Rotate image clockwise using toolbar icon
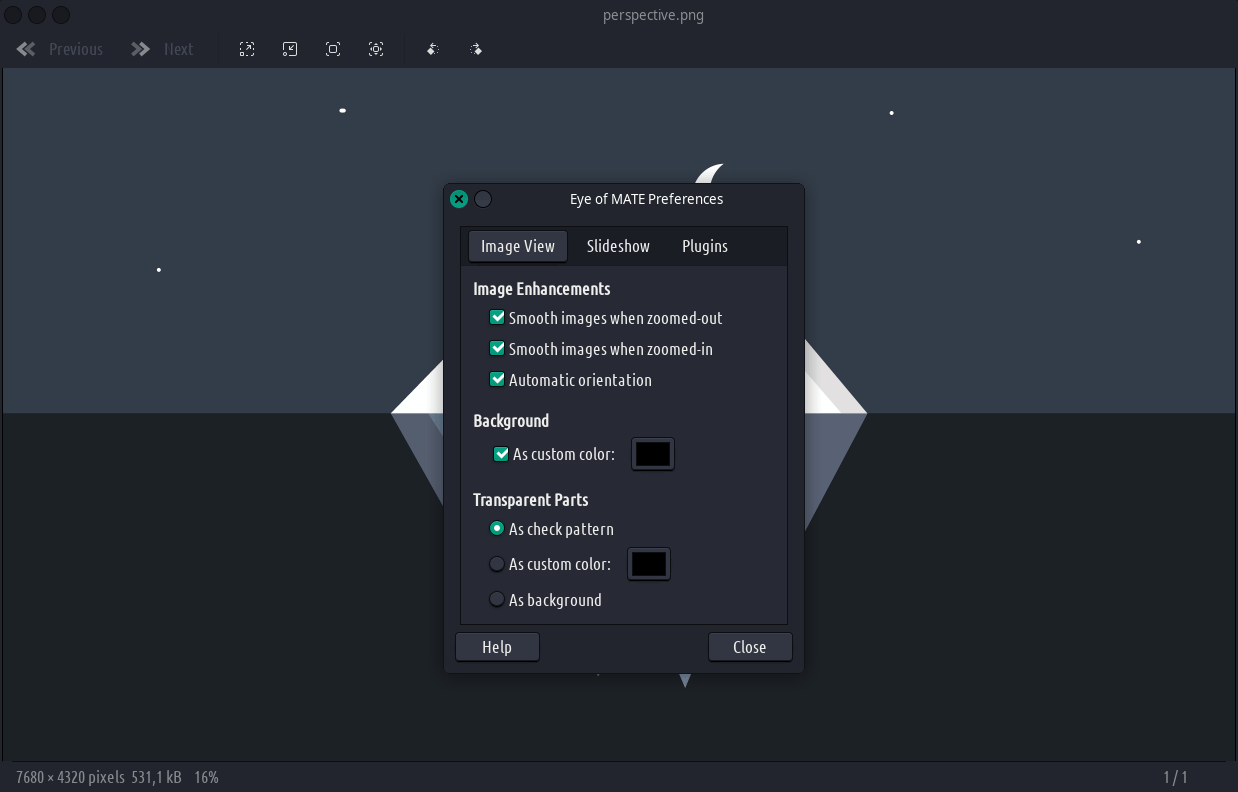 [x=476, y=49]
